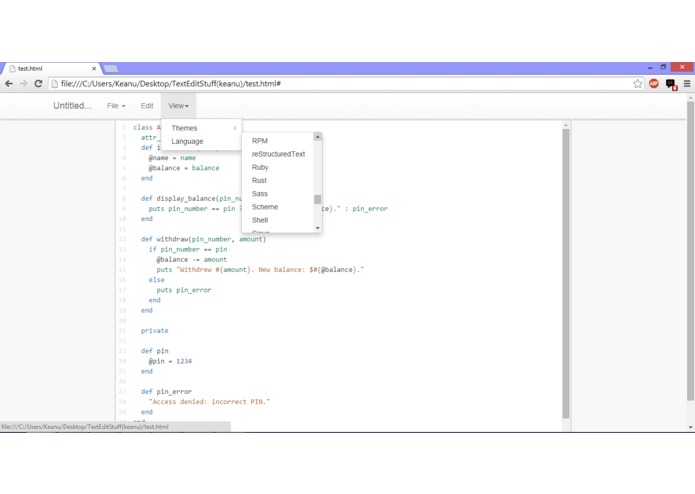Click the '@balance = balance' line

184,168
